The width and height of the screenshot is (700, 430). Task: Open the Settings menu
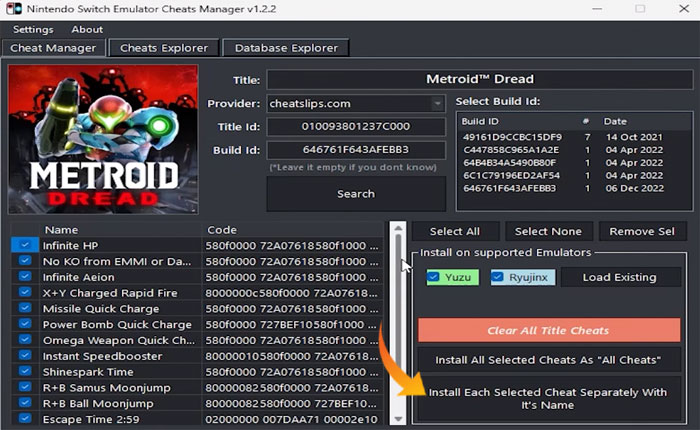pyautogui.click(x=33, y=29)
